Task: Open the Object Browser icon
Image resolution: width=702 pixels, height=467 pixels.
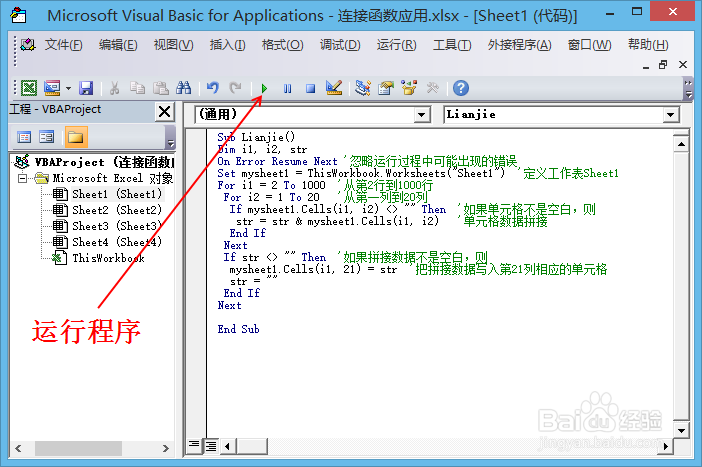Action: tap(409, 88)
